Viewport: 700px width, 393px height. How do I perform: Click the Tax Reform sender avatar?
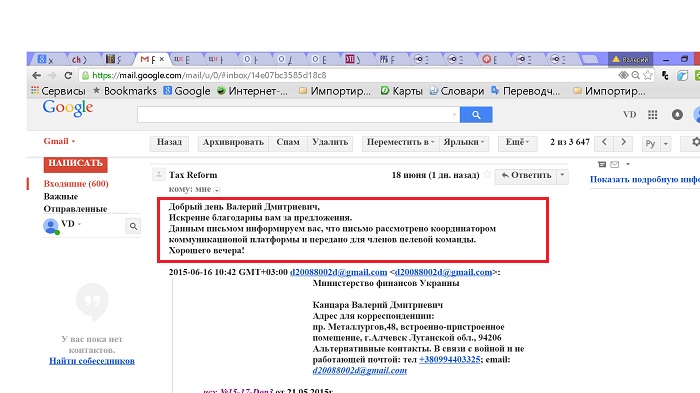(x=158, y=175)
